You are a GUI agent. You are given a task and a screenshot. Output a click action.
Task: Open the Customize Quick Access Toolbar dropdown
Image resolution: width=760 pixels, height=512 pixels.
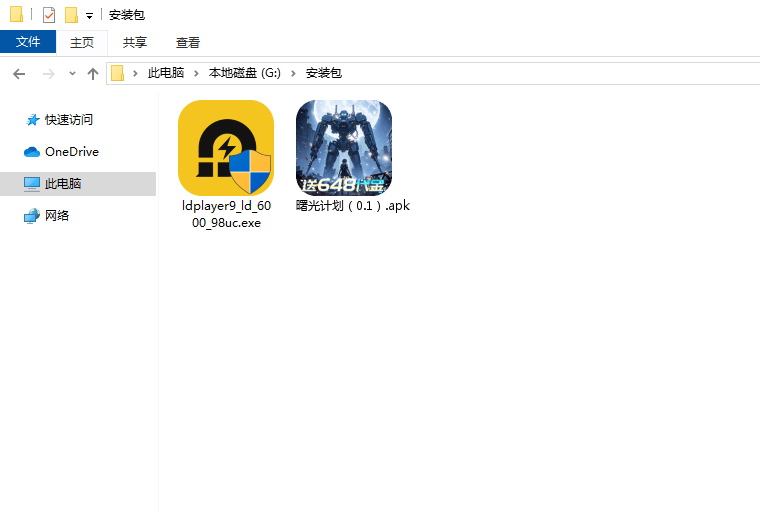pyautogui.click(x=89, y=16)
